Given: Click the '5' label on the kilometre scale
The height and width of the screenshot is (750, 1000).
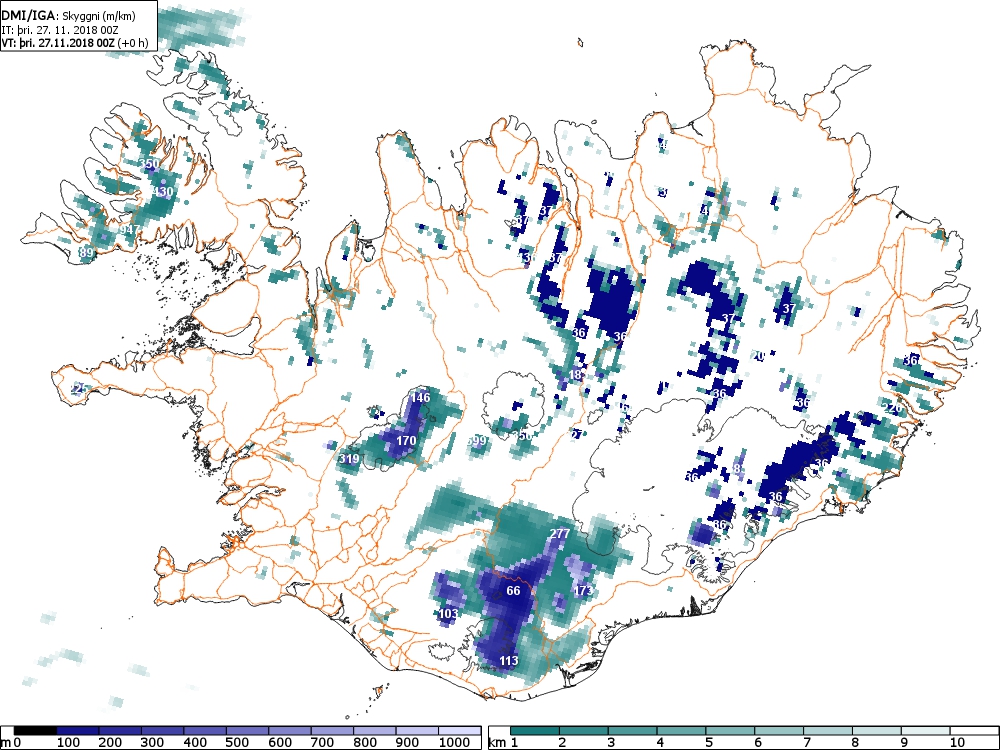Looking at the screenshot, I should click(709, 743).
